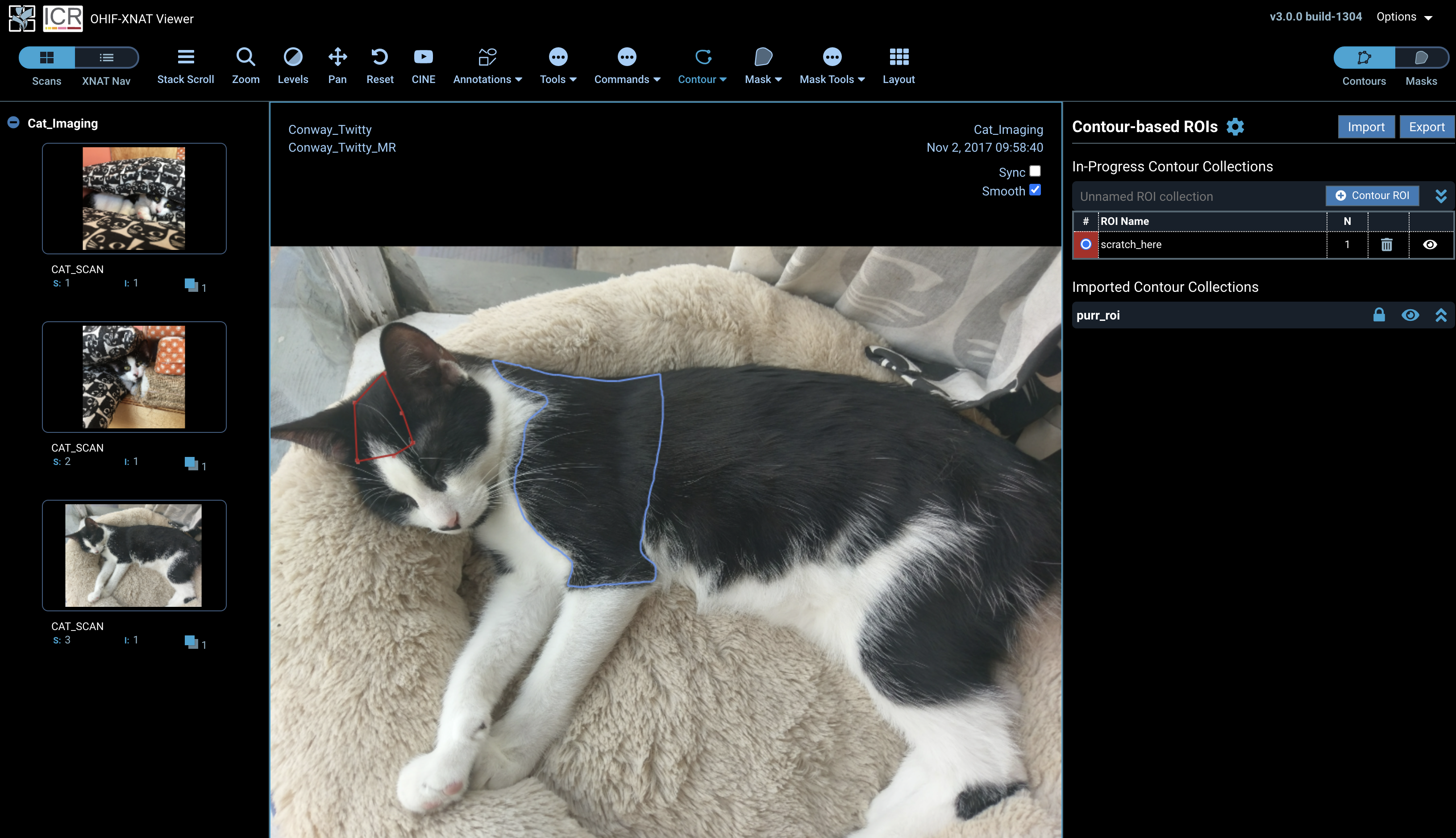Viewport: 1456px width, 838px height.
Task: Click the Export button
Action: (x=1426, y=127)
